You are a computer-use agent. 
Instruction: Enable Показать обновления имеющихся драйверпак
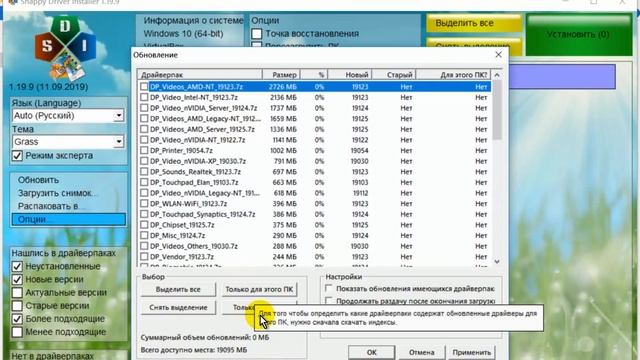(x=329, y=289)
